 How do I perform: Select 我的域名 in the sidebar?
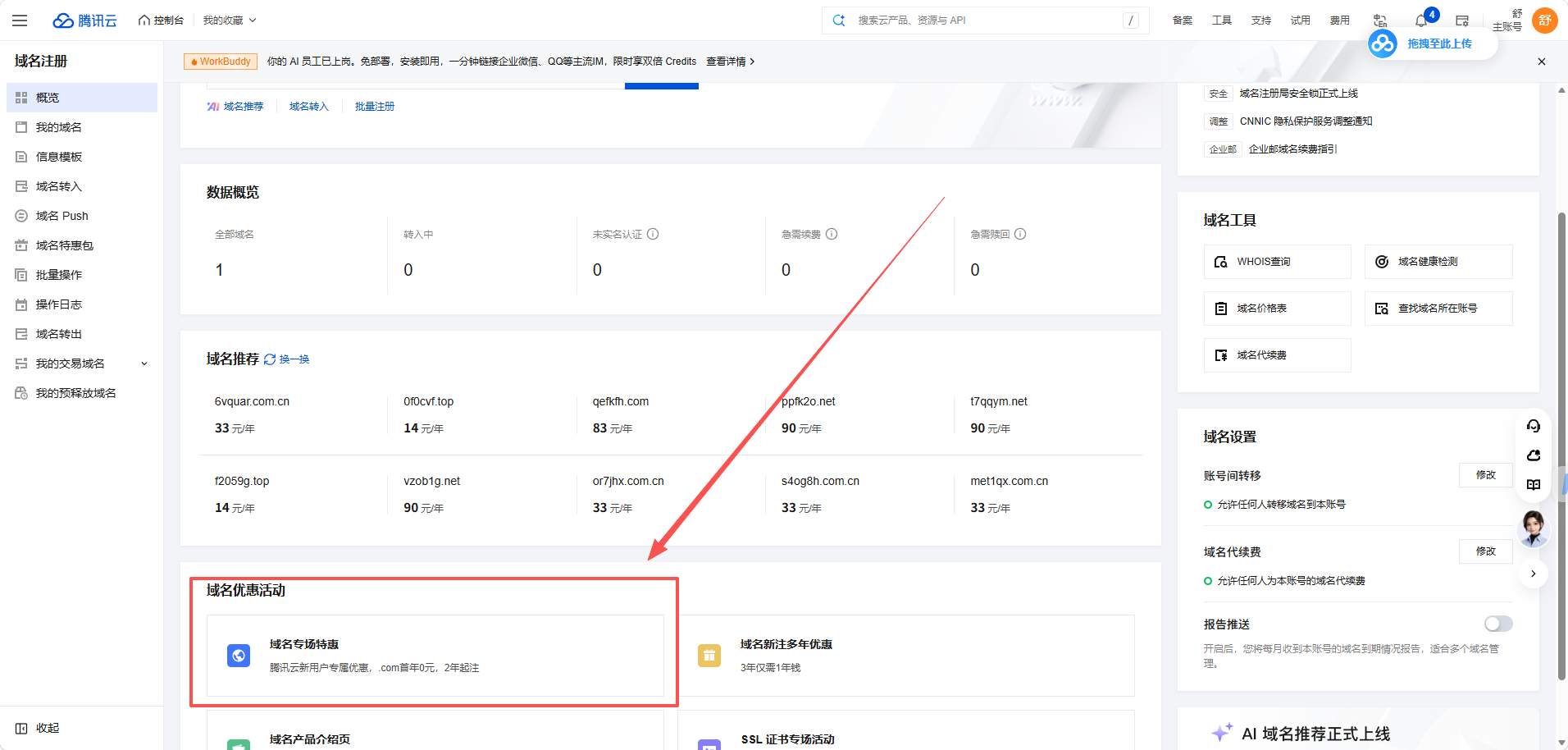(82, 127)
